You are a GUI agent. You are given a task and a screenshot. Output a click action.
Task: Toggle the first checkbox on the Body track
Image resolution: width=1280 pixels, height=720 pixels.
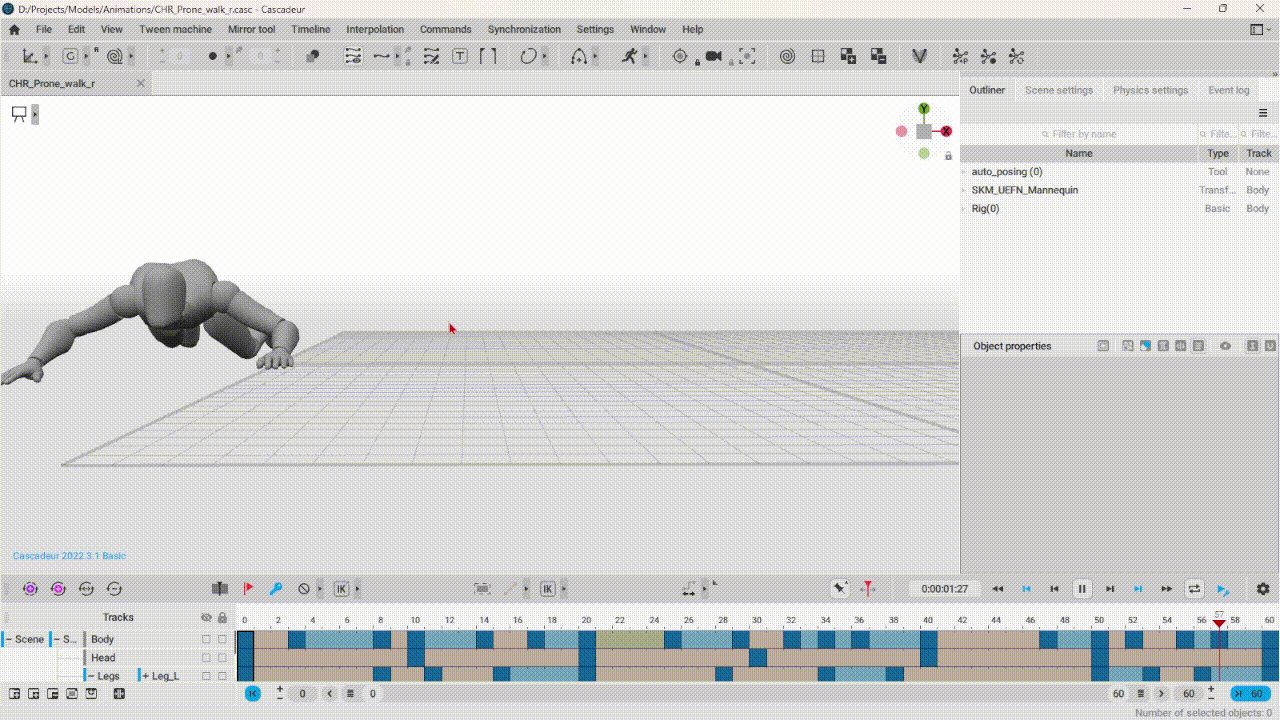pyautogui.click(x=206, y=639)
